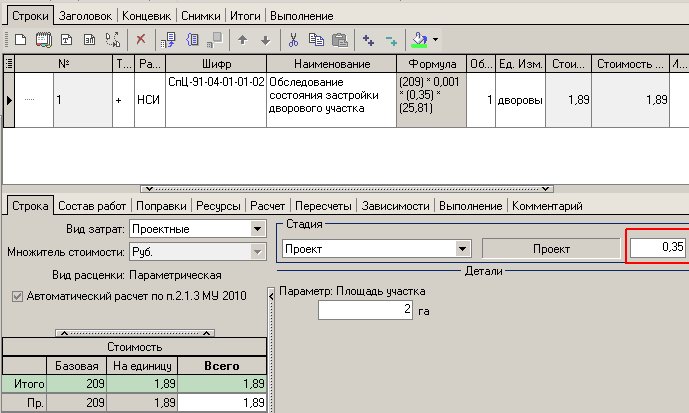Switch to the Строки tab
The image size is (689, 413).
pos(30,16)
